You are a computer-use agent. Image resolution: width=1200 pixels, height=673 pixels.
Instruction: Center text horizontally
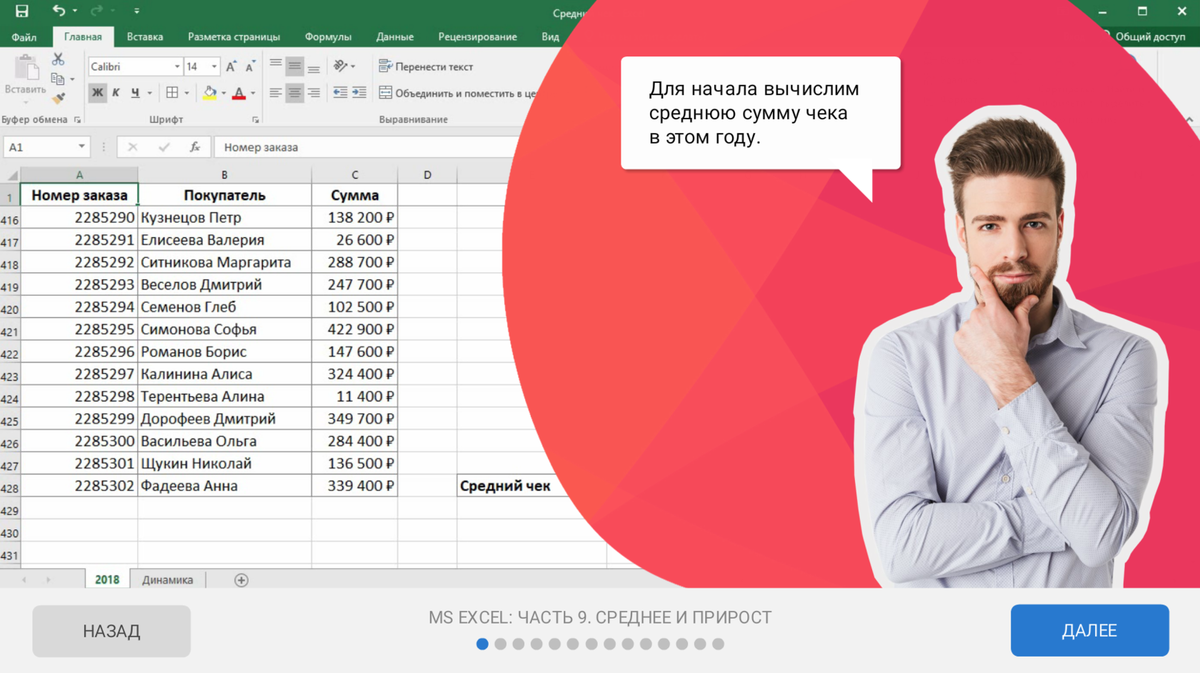tap(294, 93)
